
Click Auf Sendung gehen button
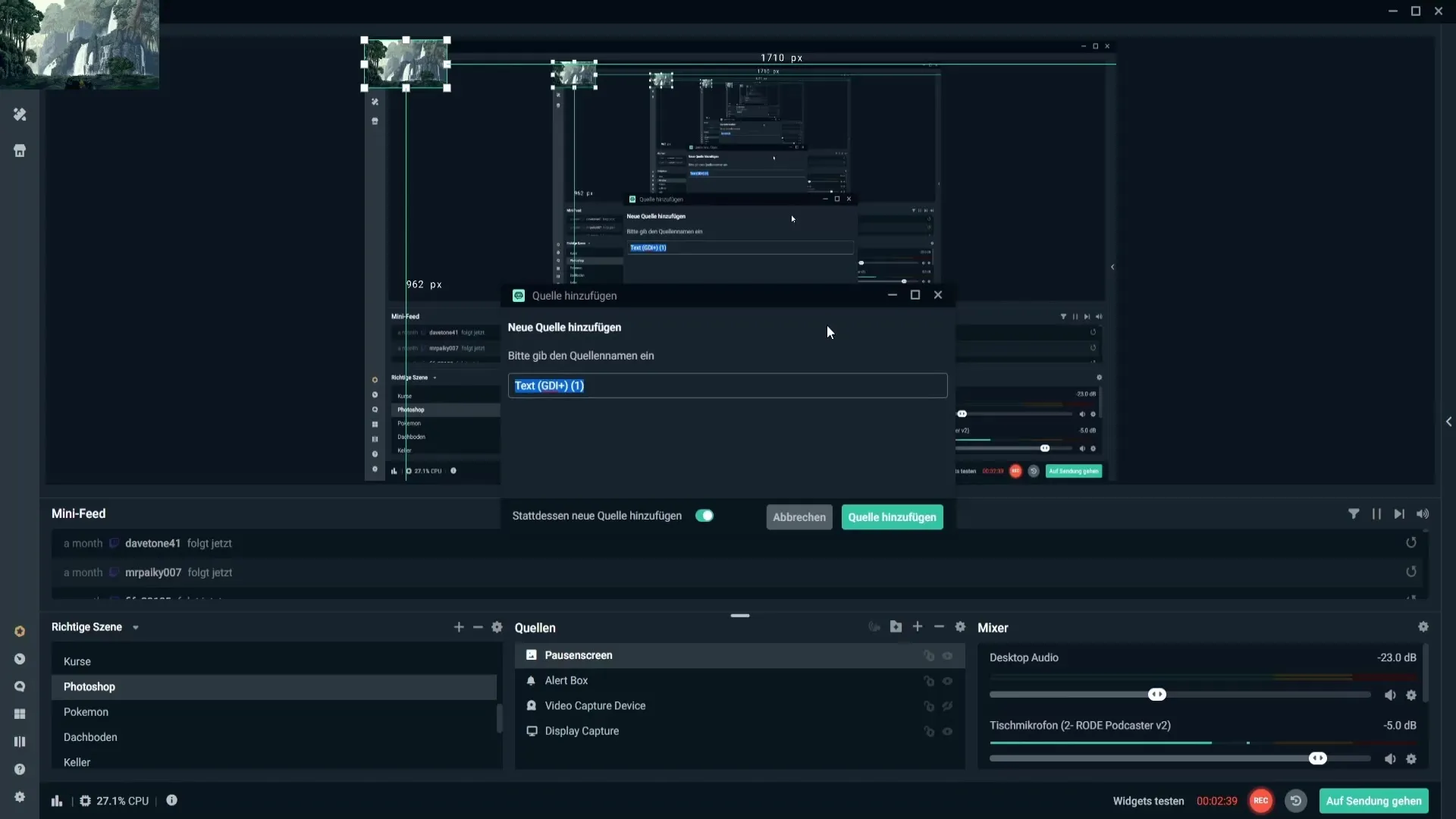click(1373, 801)
